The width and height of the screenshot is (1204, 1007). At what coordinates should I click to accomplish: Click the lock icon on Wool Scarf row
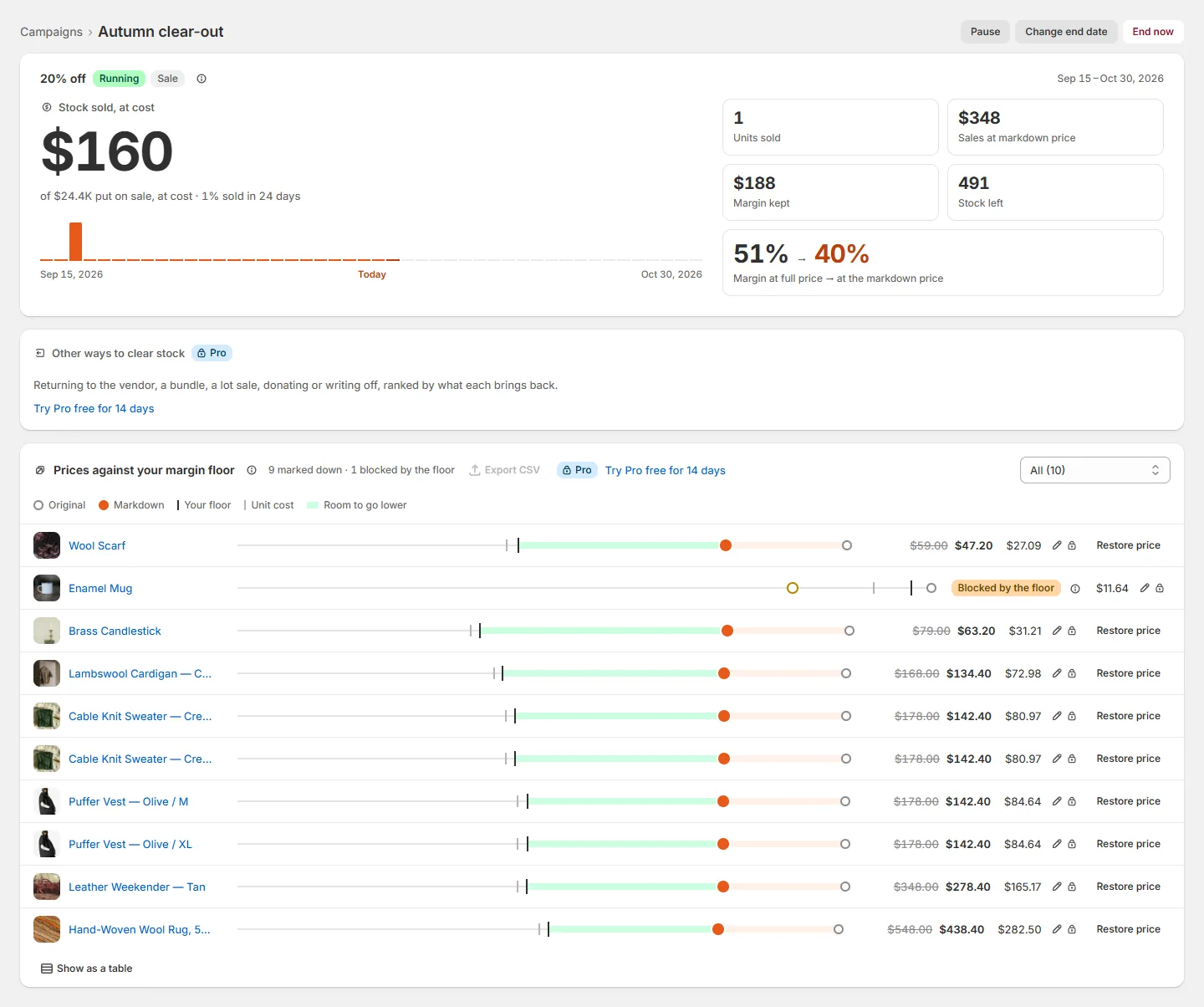point(1072,545)
